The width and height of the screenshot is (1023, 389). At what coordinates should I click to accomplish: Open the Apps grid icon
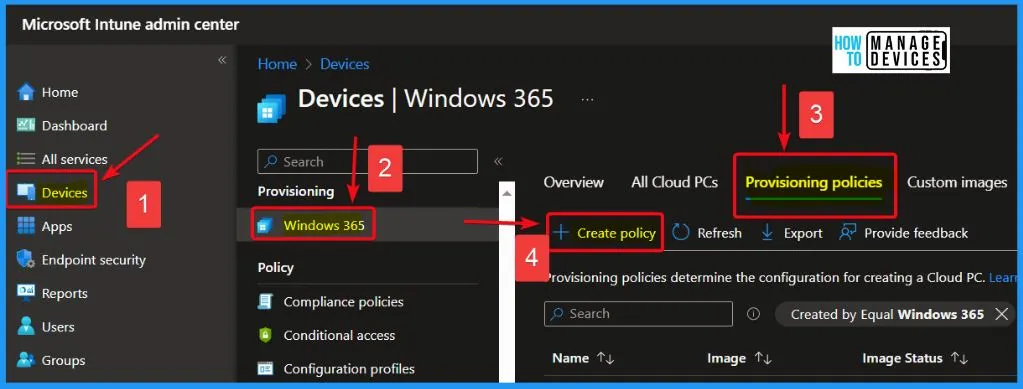pos(25,226)
